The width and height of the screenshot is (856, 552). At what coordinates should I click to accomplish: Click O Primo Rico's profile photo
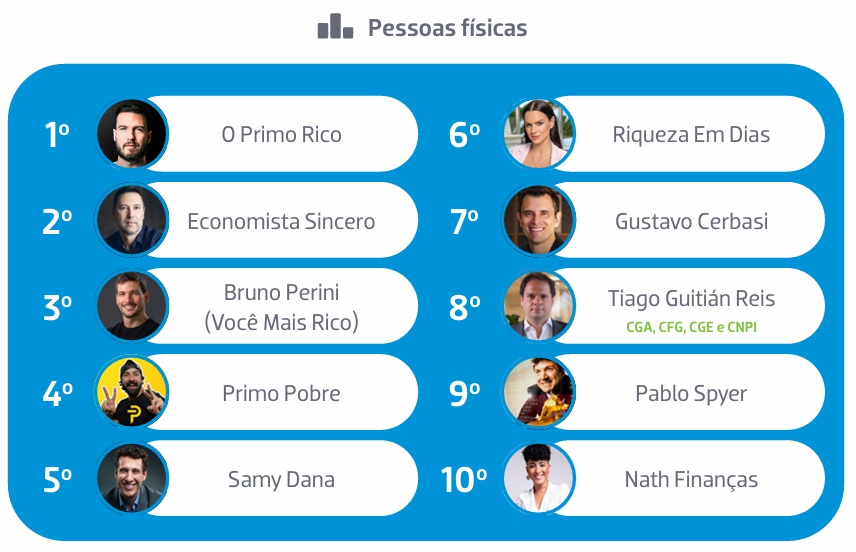point(132,134)
